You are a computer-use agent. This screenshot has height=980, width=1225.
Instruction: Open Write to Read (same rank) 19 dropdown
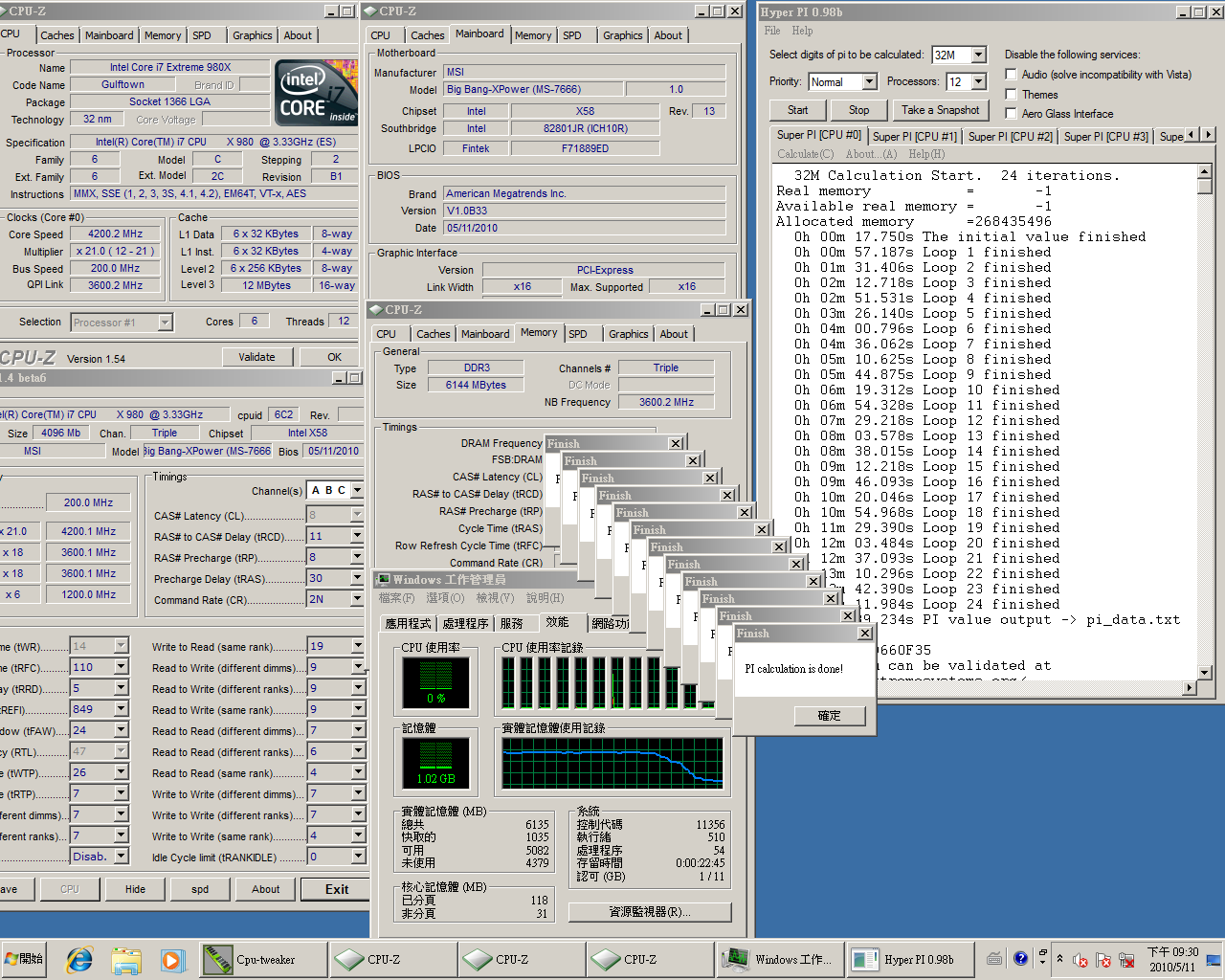coord(357,646)
